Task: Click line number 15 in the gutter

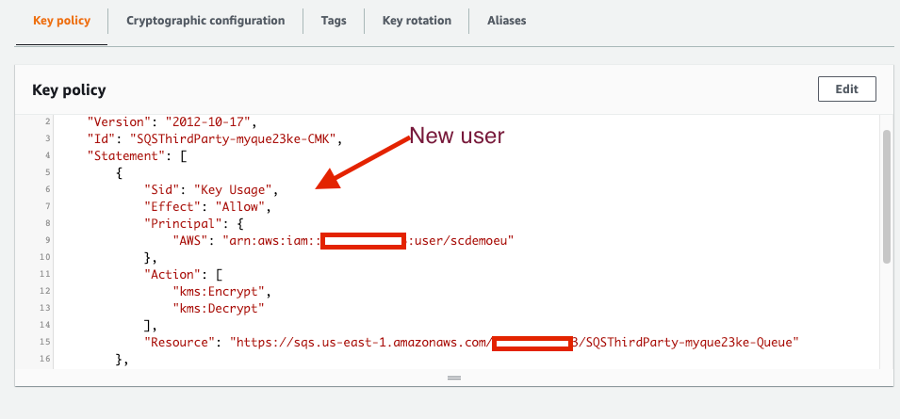Action: (x=46, y=342)
